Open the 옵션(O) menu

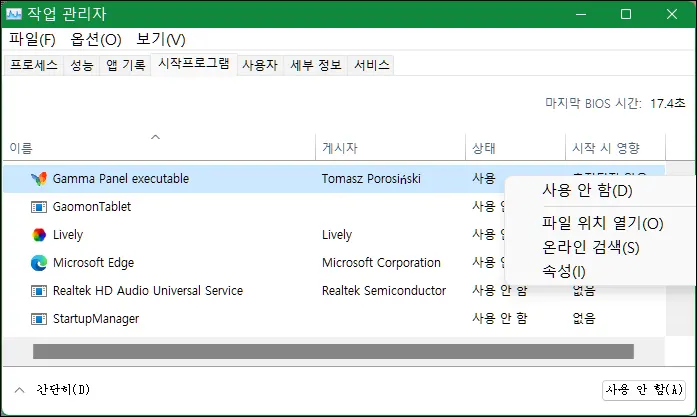click(x=96, y=40)
